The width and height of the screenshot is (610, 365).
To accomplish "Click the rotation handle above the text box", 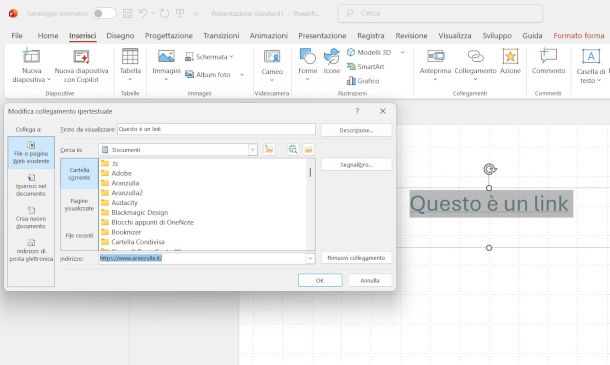I will [489, 169].
